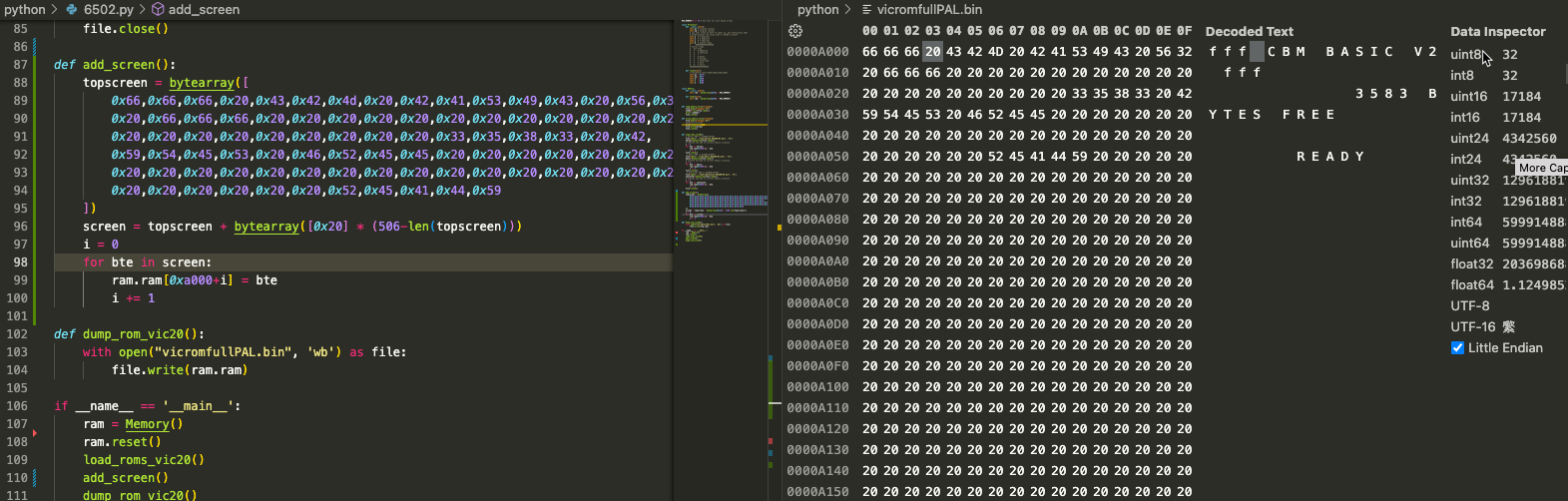Open the add_screen symbol breadcrumb
The height and width of the screenshot is (501, 1568).
tap(203, 9)
